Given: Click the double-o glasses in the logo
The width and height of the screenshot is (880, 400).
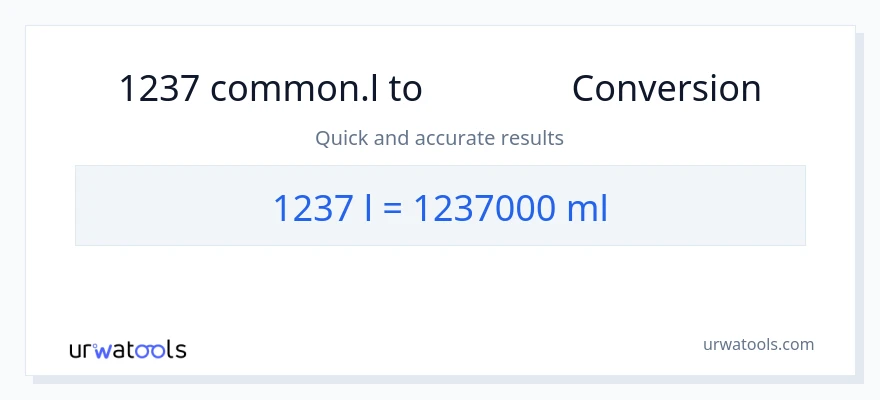Looking at the screenshot, I should 149,350.
